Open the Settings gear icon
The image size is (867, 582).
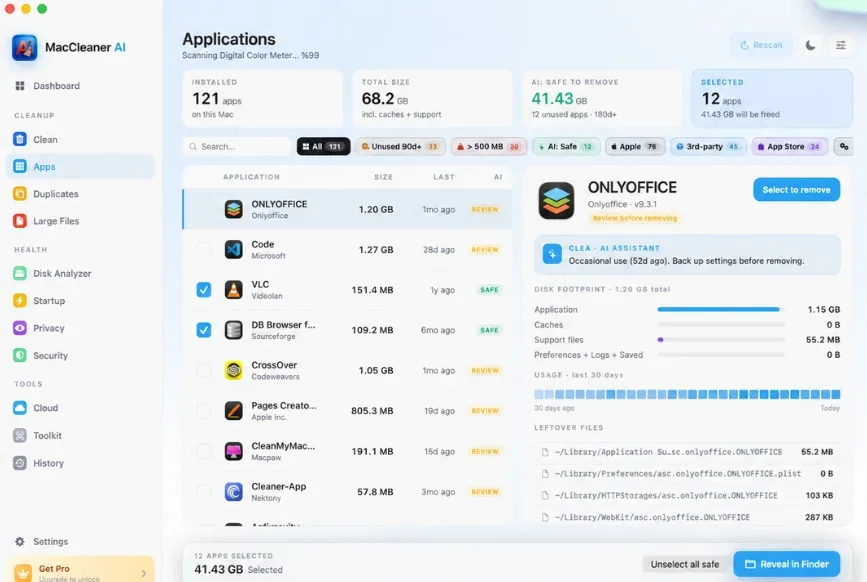[x=20, y=542]
